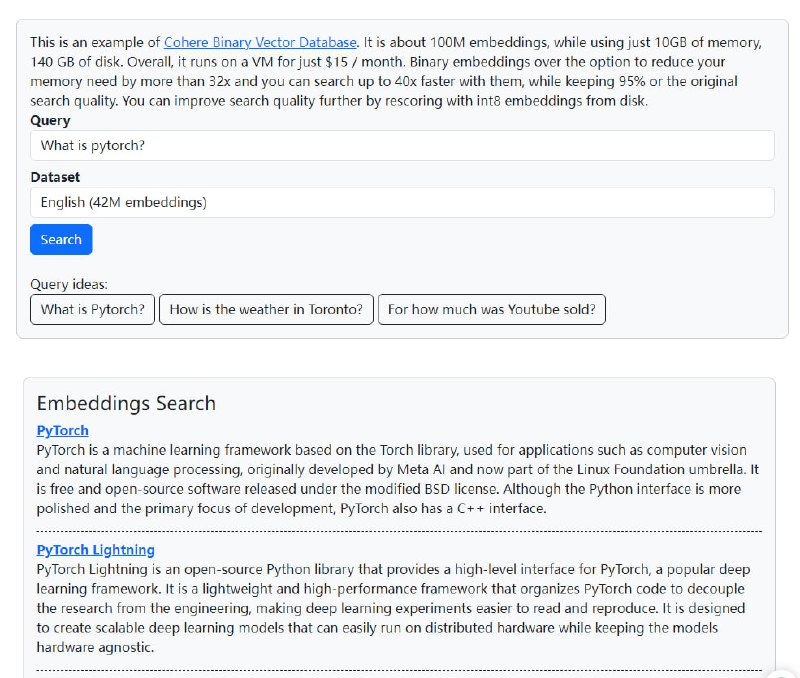Open the PyTorch result link
Viewport: 800px width, 678px height.
[x=62, y=431]
